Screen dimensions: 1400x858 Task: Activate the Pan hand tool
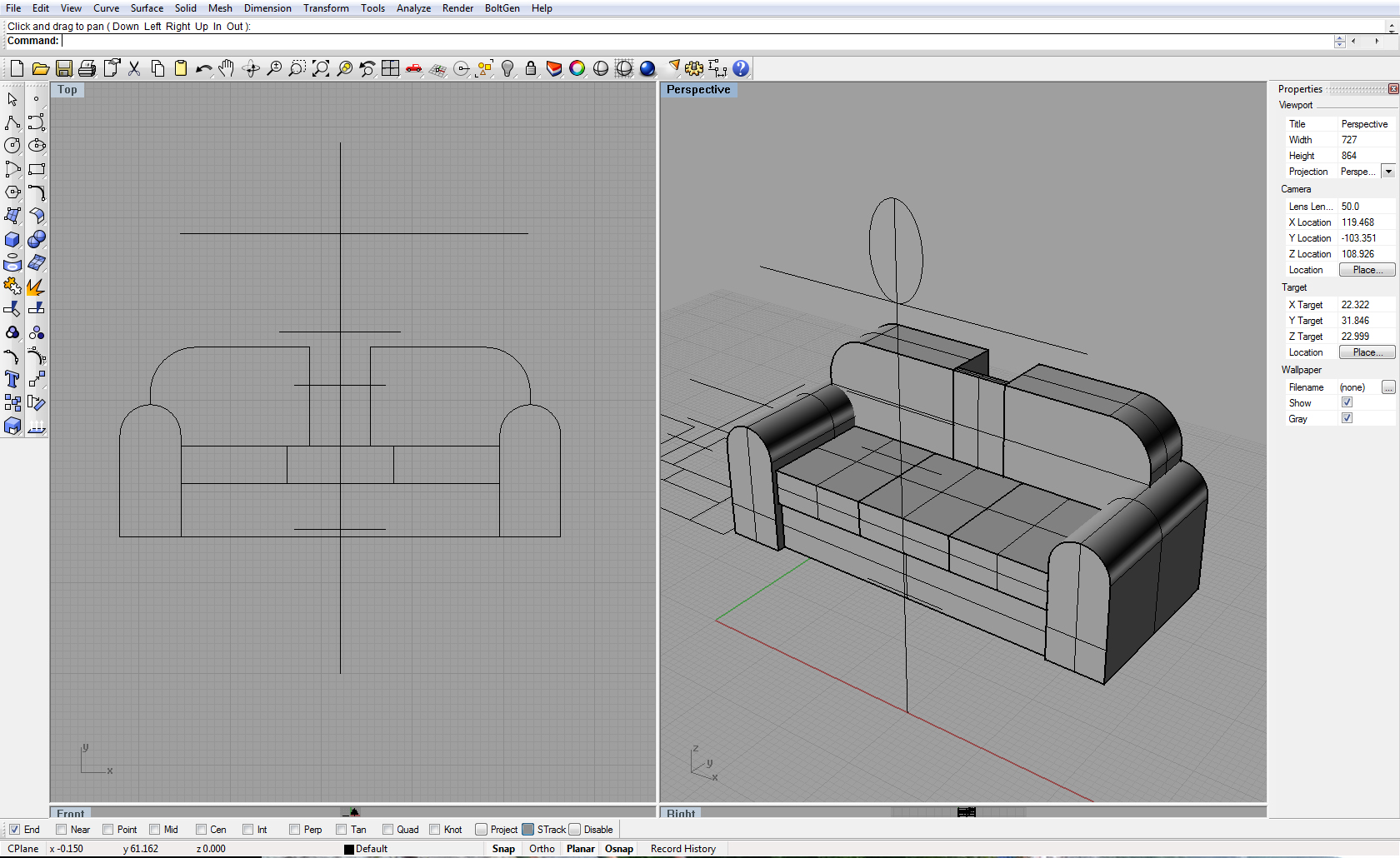click(x=227, y=68)
